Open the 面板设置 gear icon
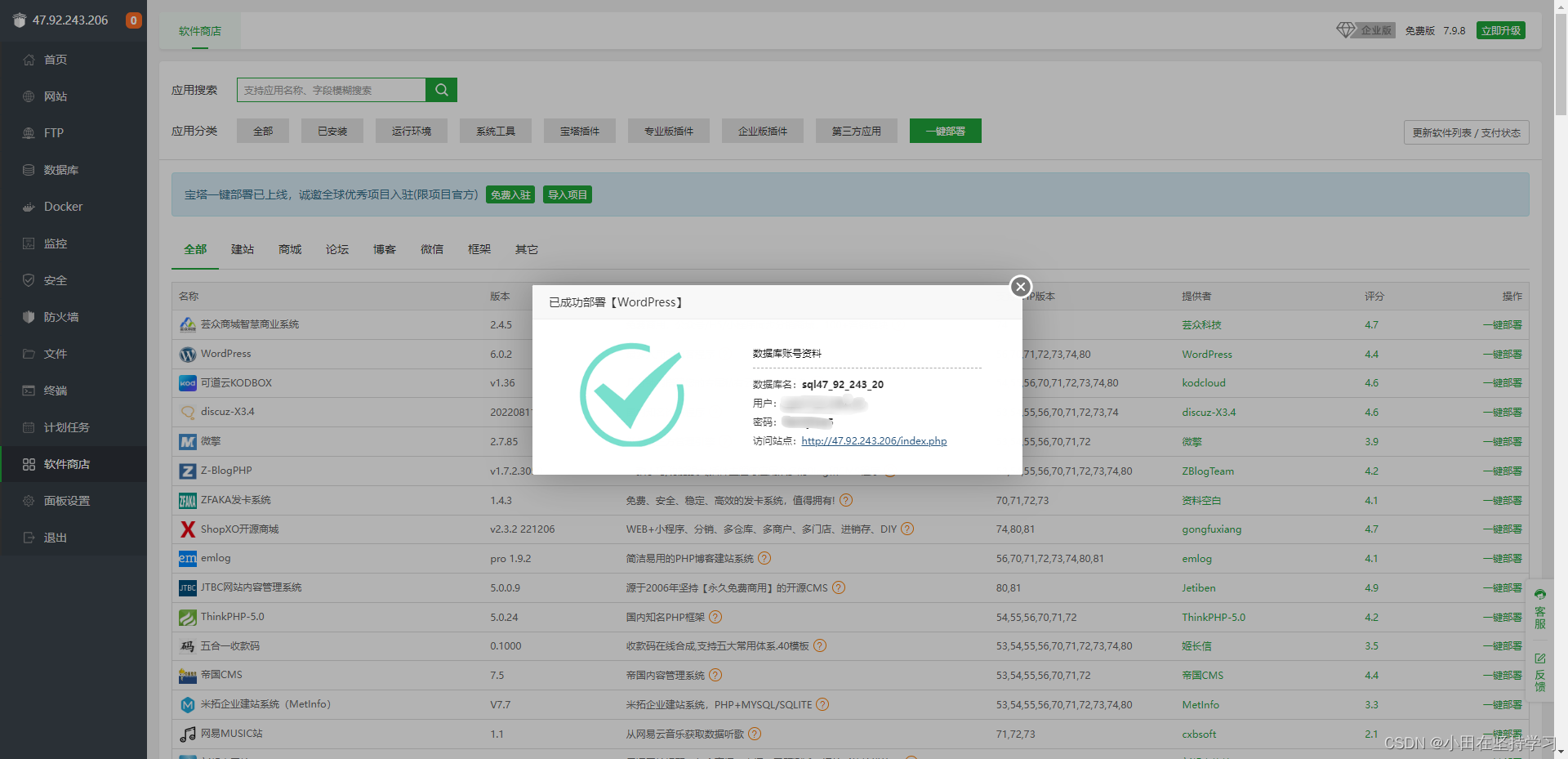Viewport: 1568px width, 759px height. [29, 501]
